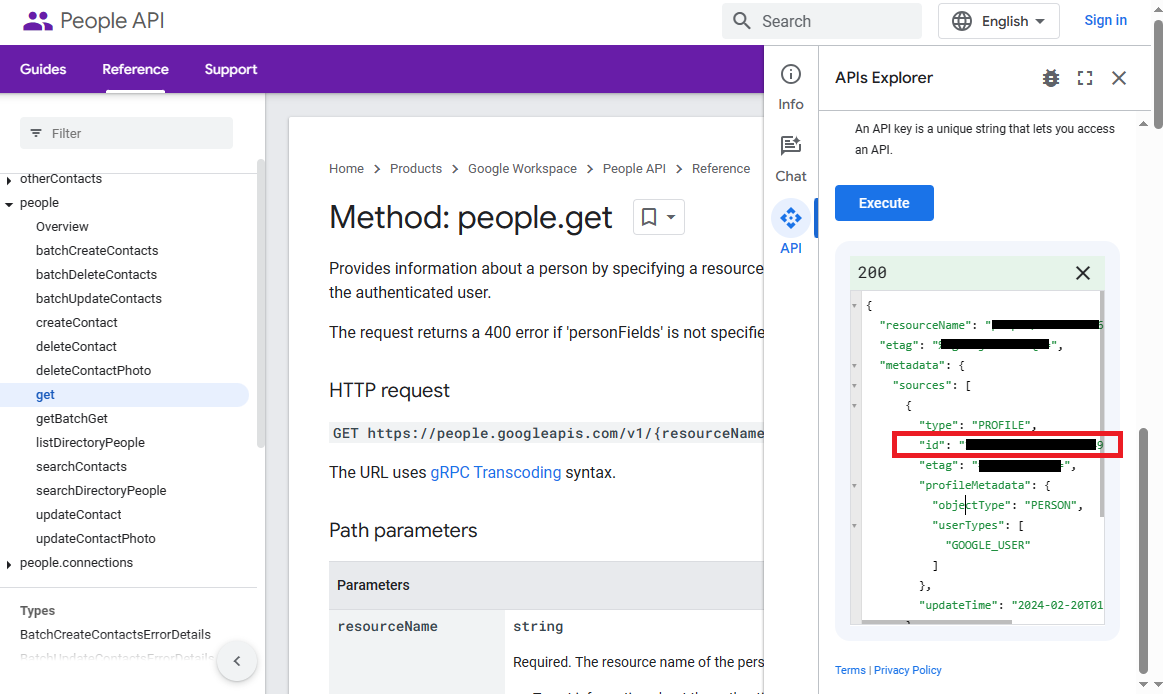1163x694 pixels.
Task: Open the English language dropdown
Action: click(998, 21)
